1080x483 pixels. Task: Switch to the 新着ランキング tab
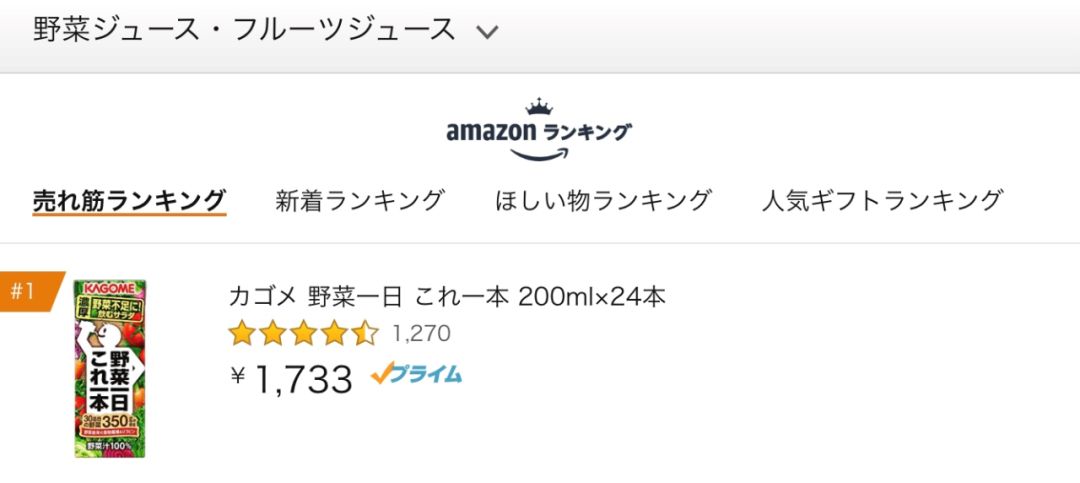coord(359,200)
